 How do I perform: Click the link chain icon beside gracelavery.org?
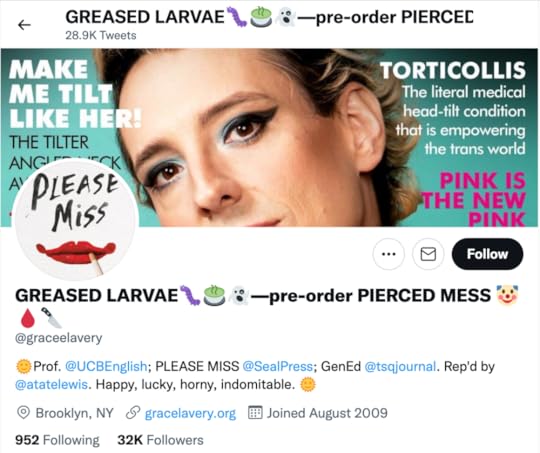[x=133, y=413]
